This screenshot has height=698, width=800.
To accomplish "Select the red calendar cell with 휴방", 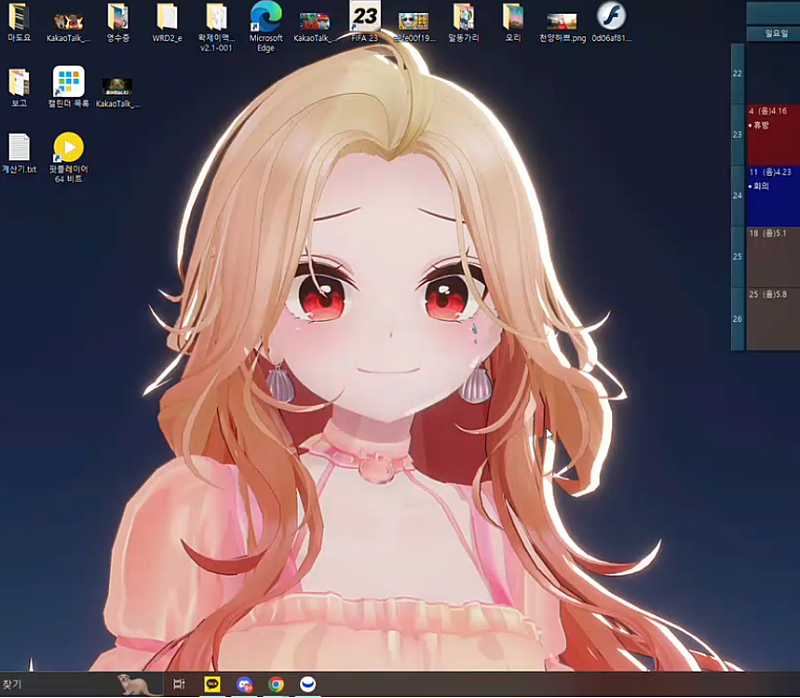I will pos(772,134).
